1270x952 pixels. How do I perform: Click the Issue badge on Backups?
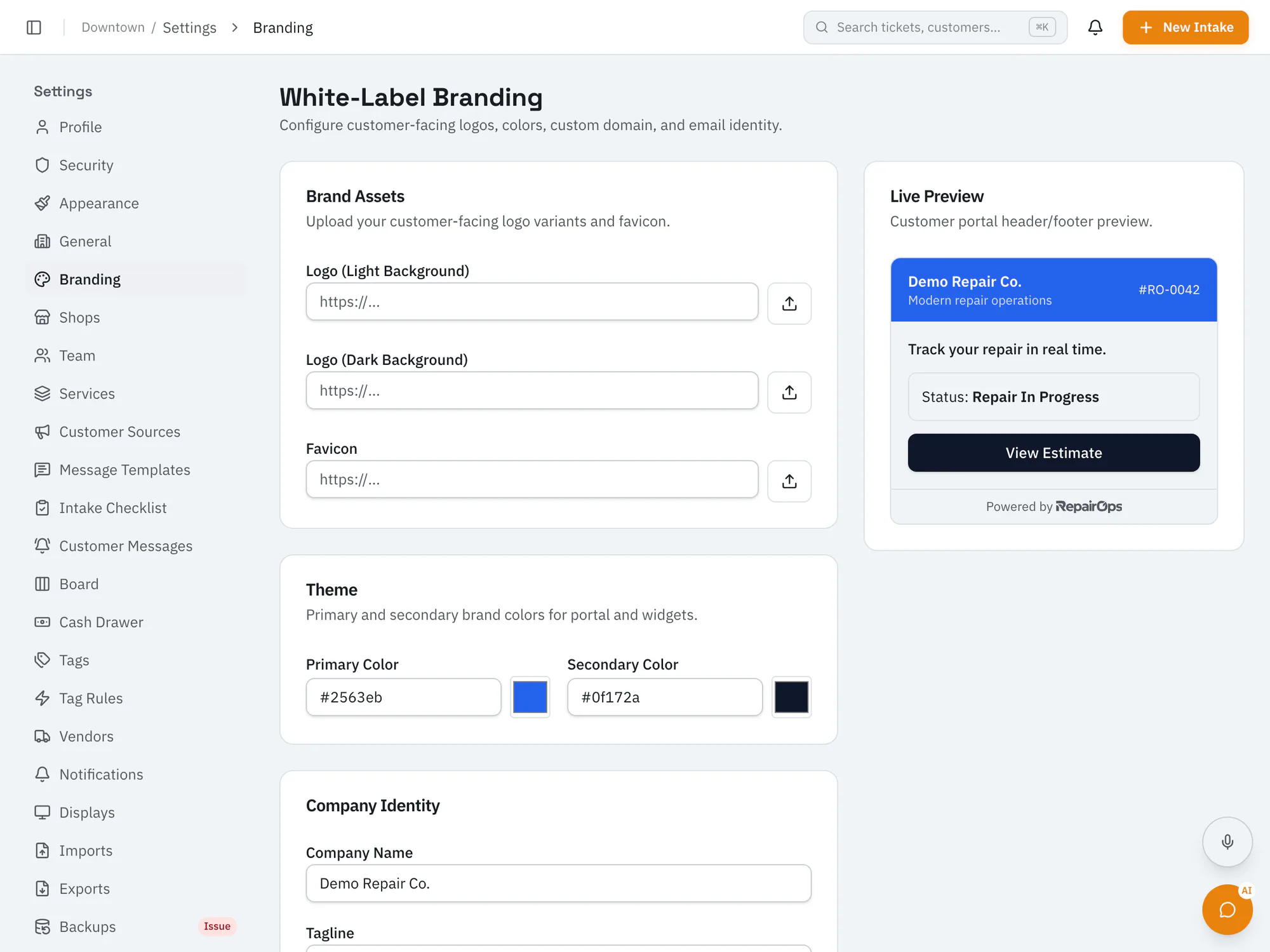point(217,927)
